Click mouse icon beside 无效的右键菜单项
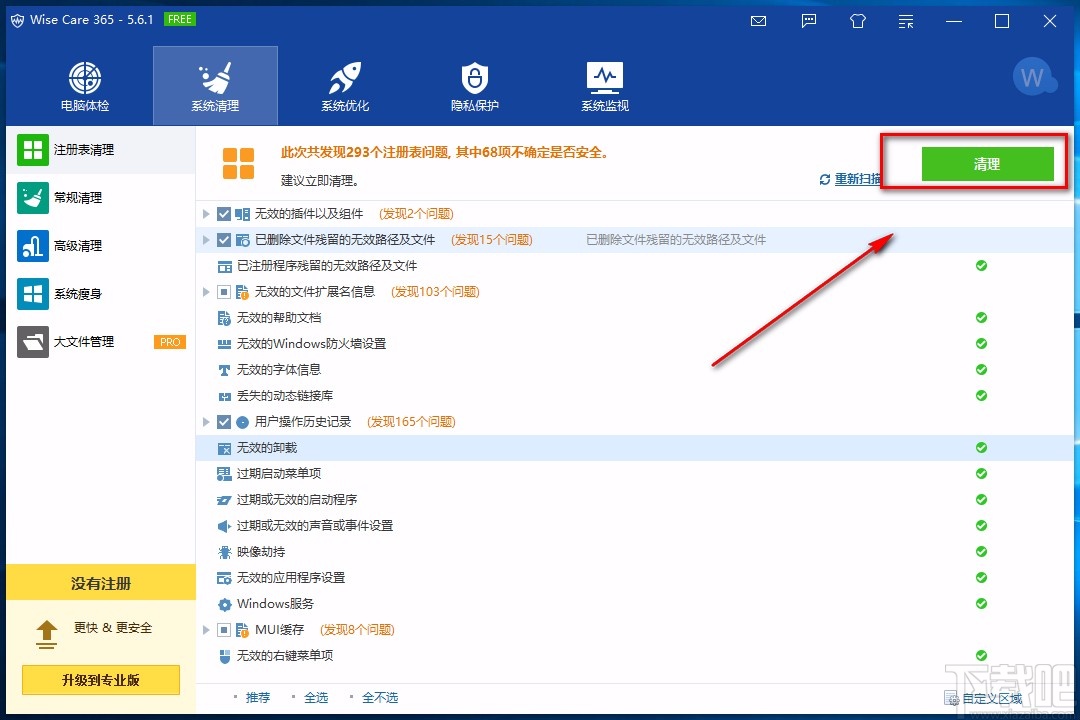The height and width of the screenshot is (720, 1080). pyautogui.click(x=225, y=657)
